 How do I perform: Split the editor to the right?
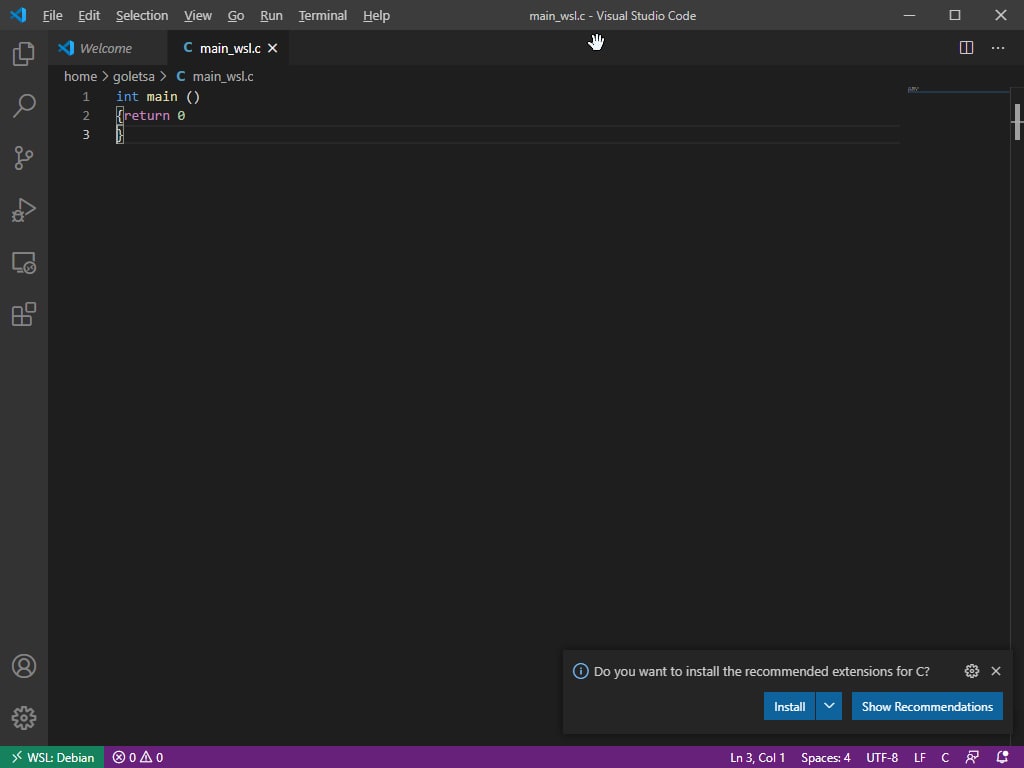click(x=967, y=48)
